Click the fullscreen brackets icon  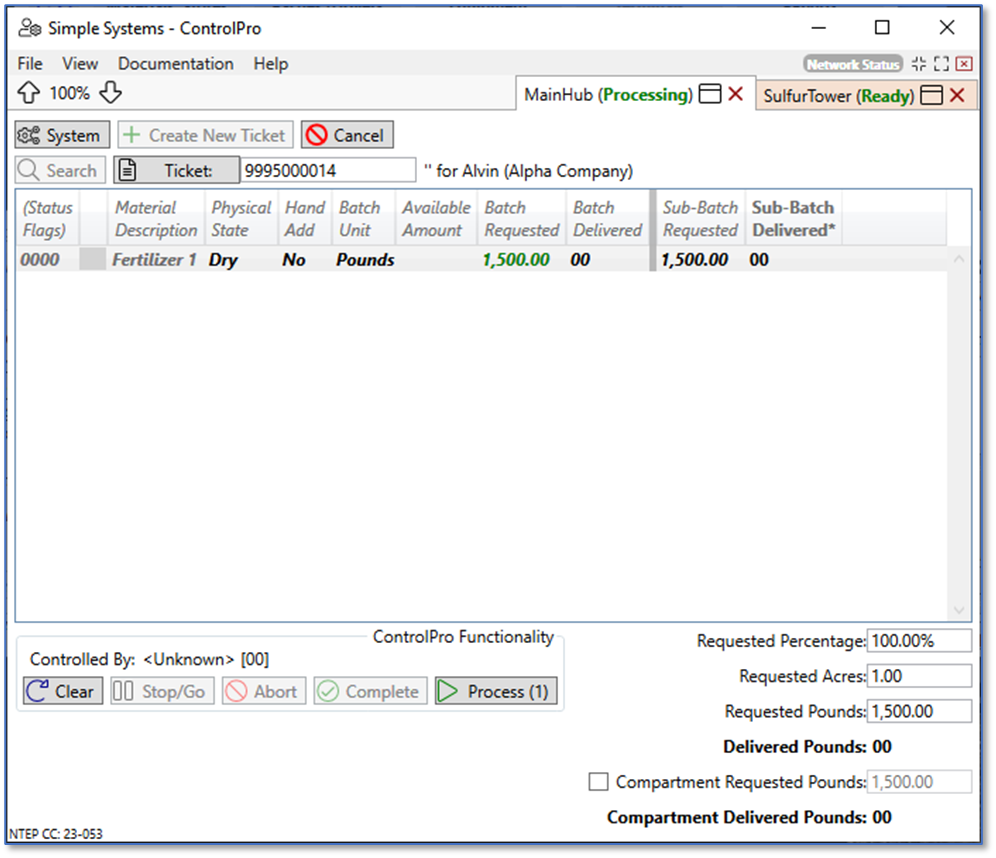(941, 65)
